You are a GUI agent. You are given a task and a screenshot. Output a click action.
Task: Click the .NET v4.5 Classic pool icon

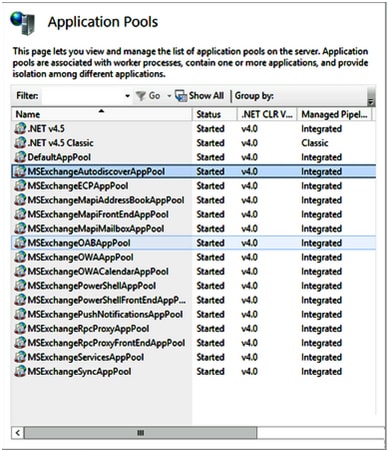(20, 143)
